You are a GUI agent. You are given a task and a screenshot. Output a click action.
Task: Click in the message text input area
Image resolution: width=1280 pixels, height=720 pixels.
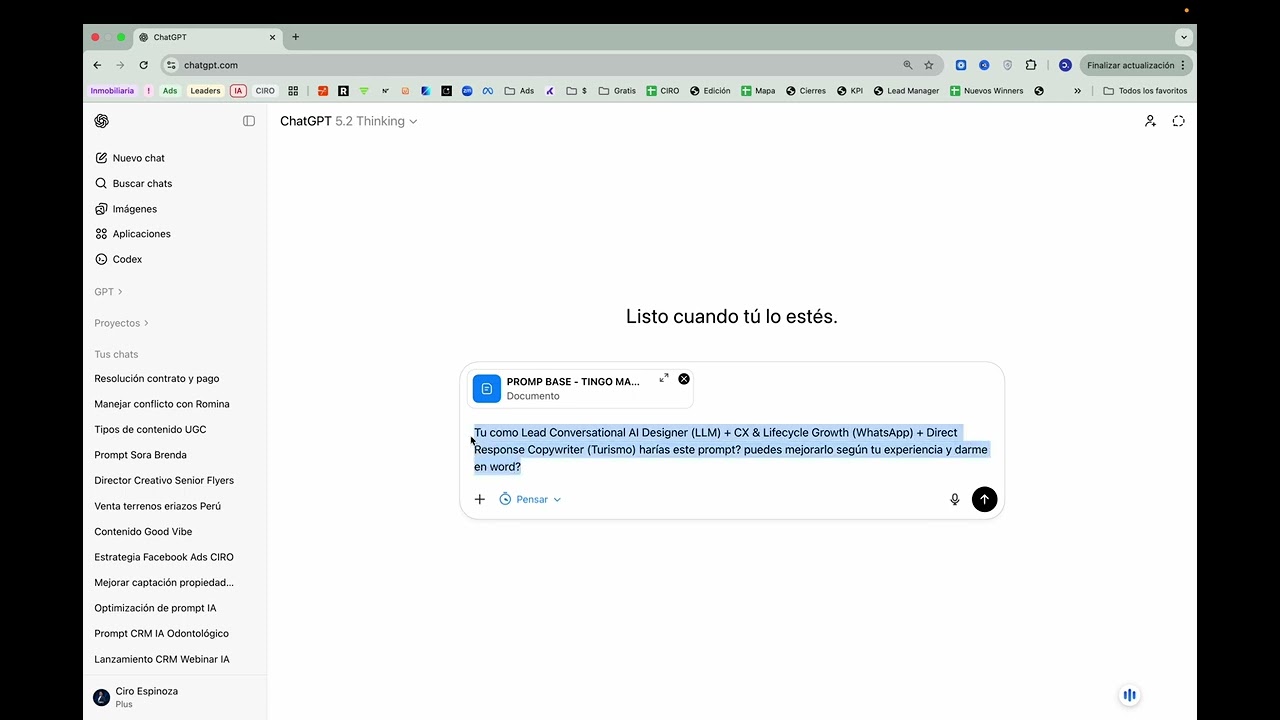click(x=731, y=450)
